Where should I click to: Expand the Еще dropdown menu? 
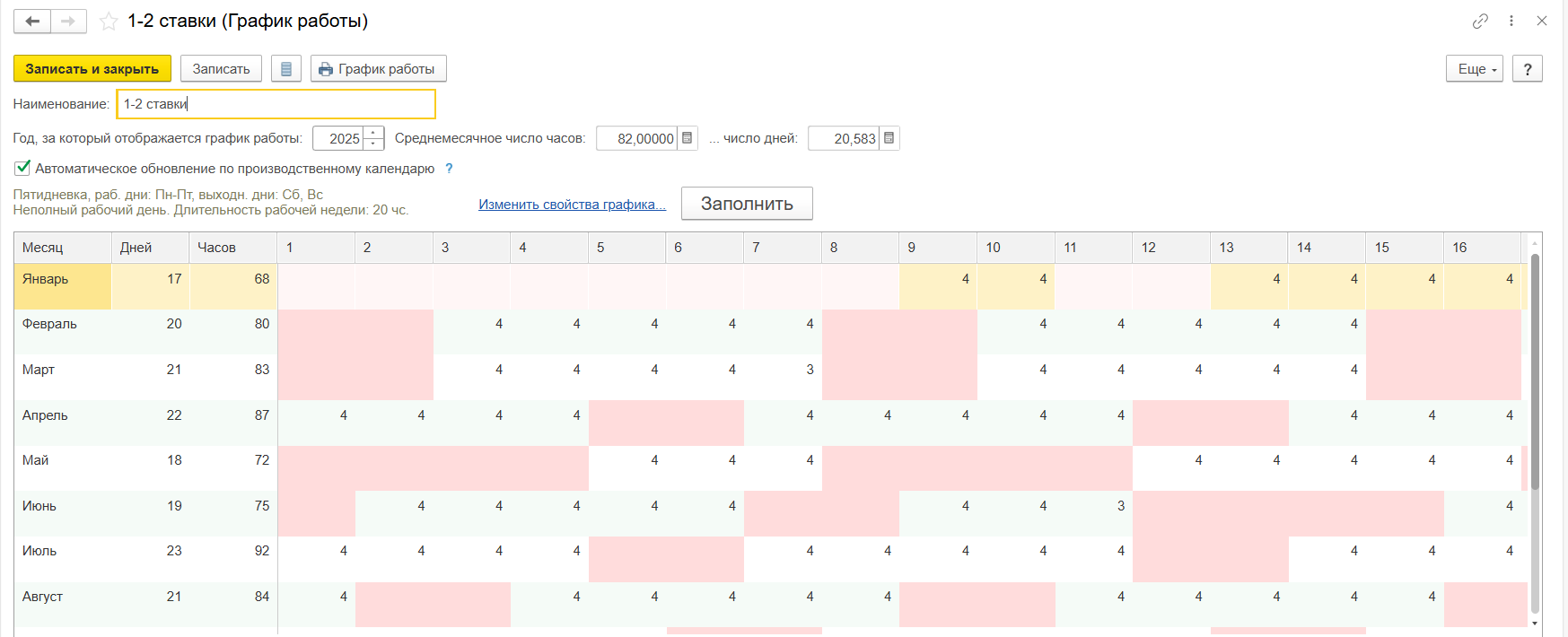pyautogui.click(x=1474, y=69)
